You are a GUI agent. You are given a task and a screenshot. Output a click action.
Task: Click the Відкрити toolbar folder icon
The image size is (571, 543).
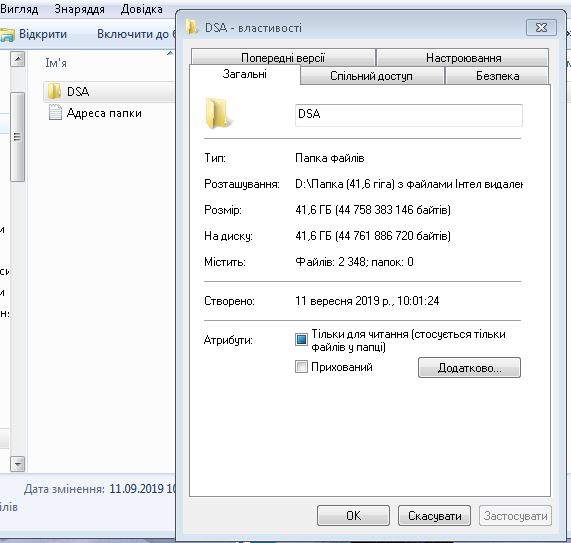tap(7, 35)
